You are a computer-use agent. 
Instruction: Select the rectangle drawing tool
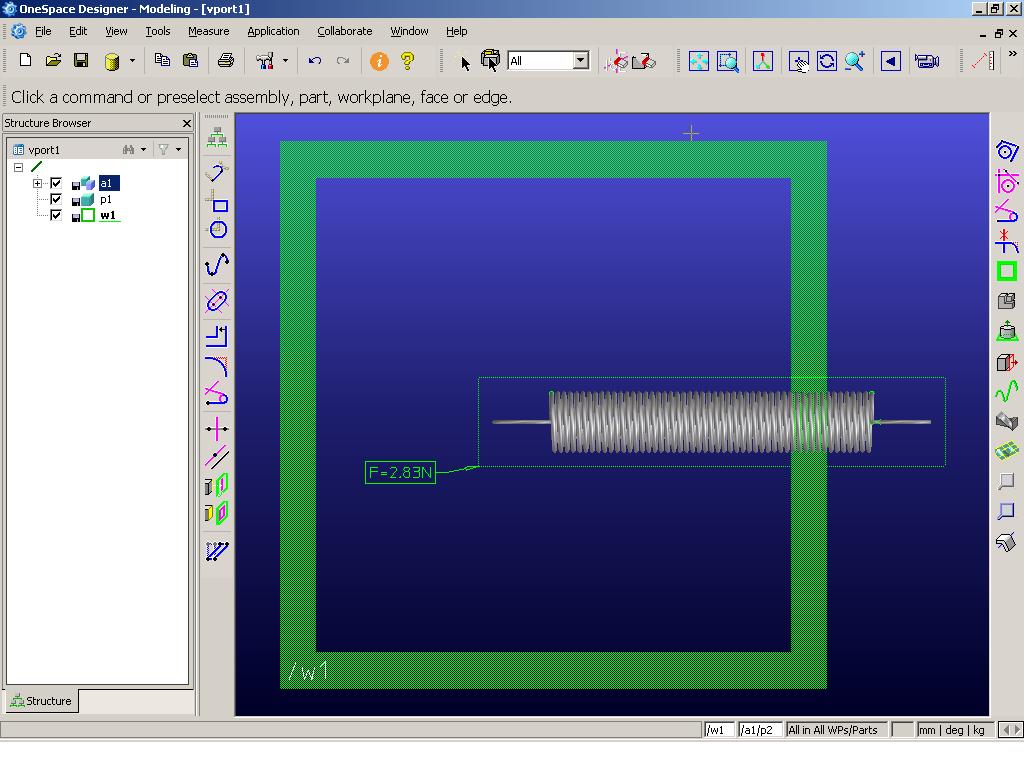pyautogui.click(x=217, y=201)
